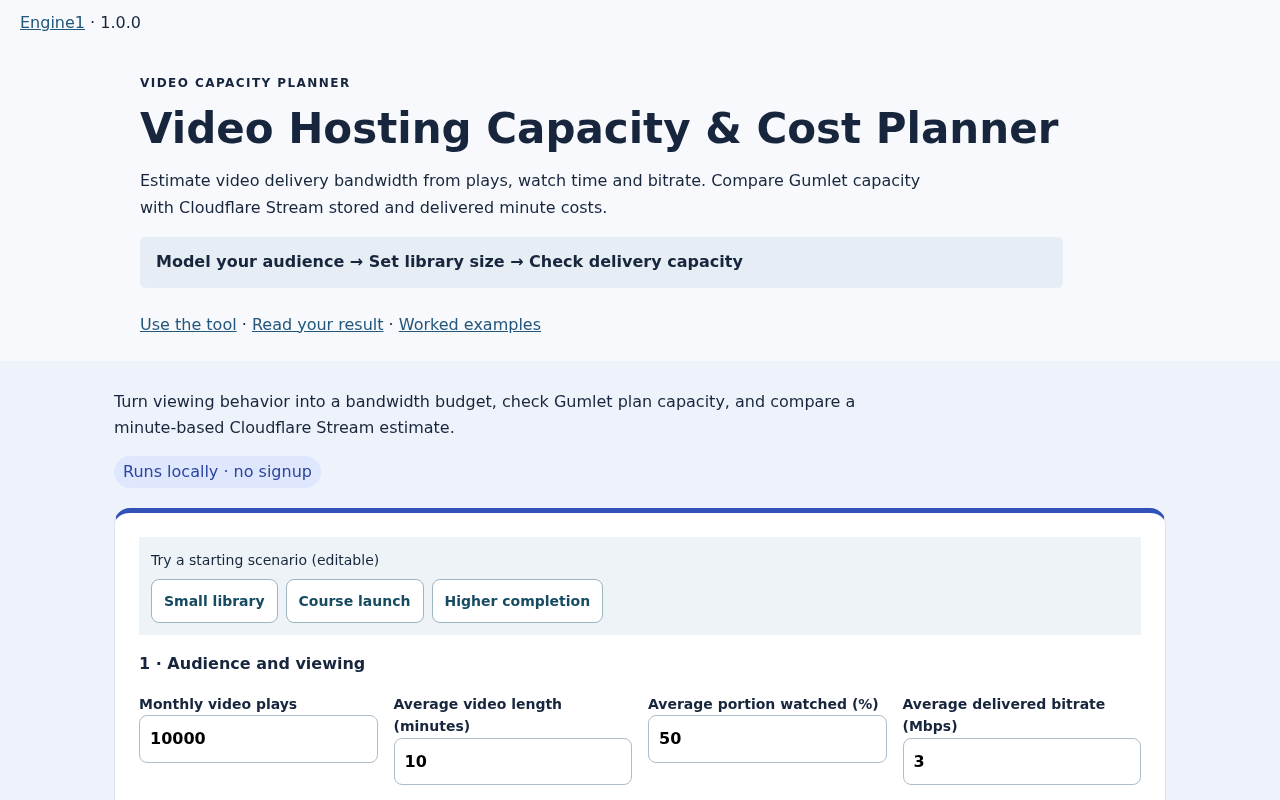Click the 'Average portion watched (%)' label
This screenshot has height=800, width=1280.
click(763, 704)
